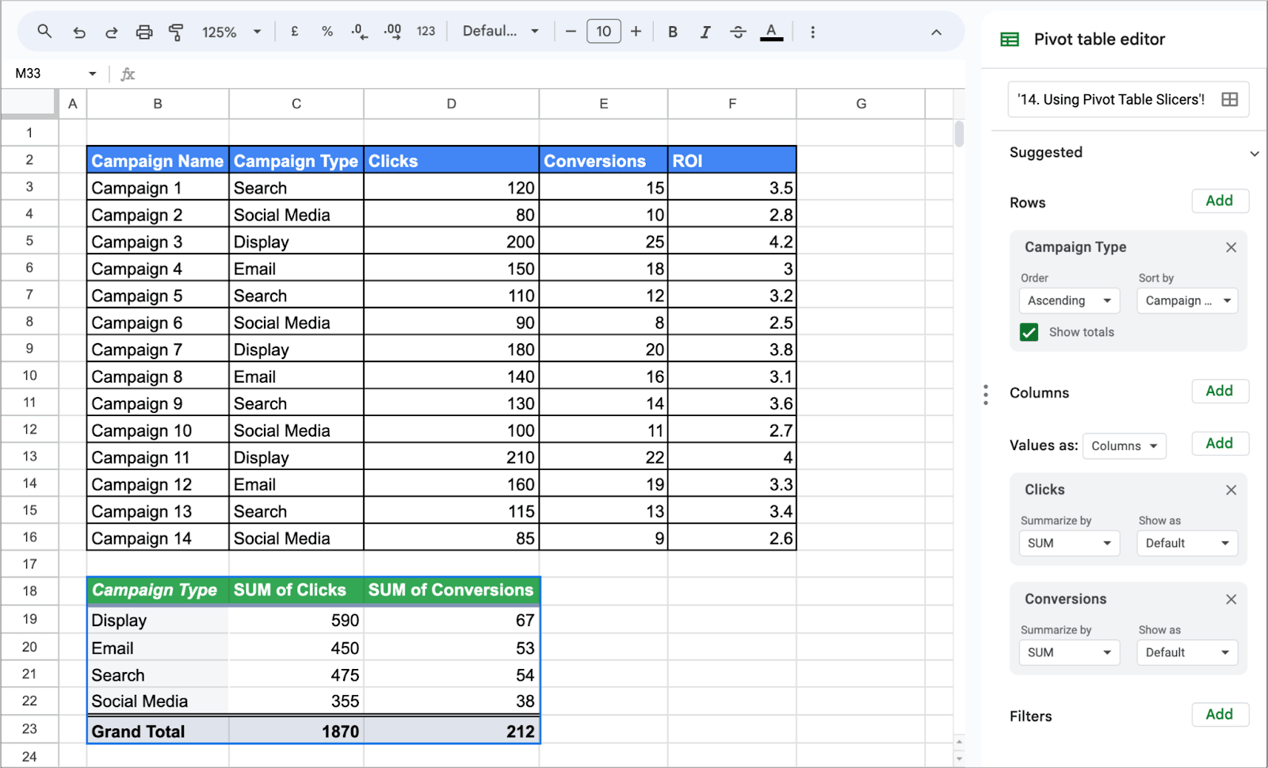Click the print icon

144,32
